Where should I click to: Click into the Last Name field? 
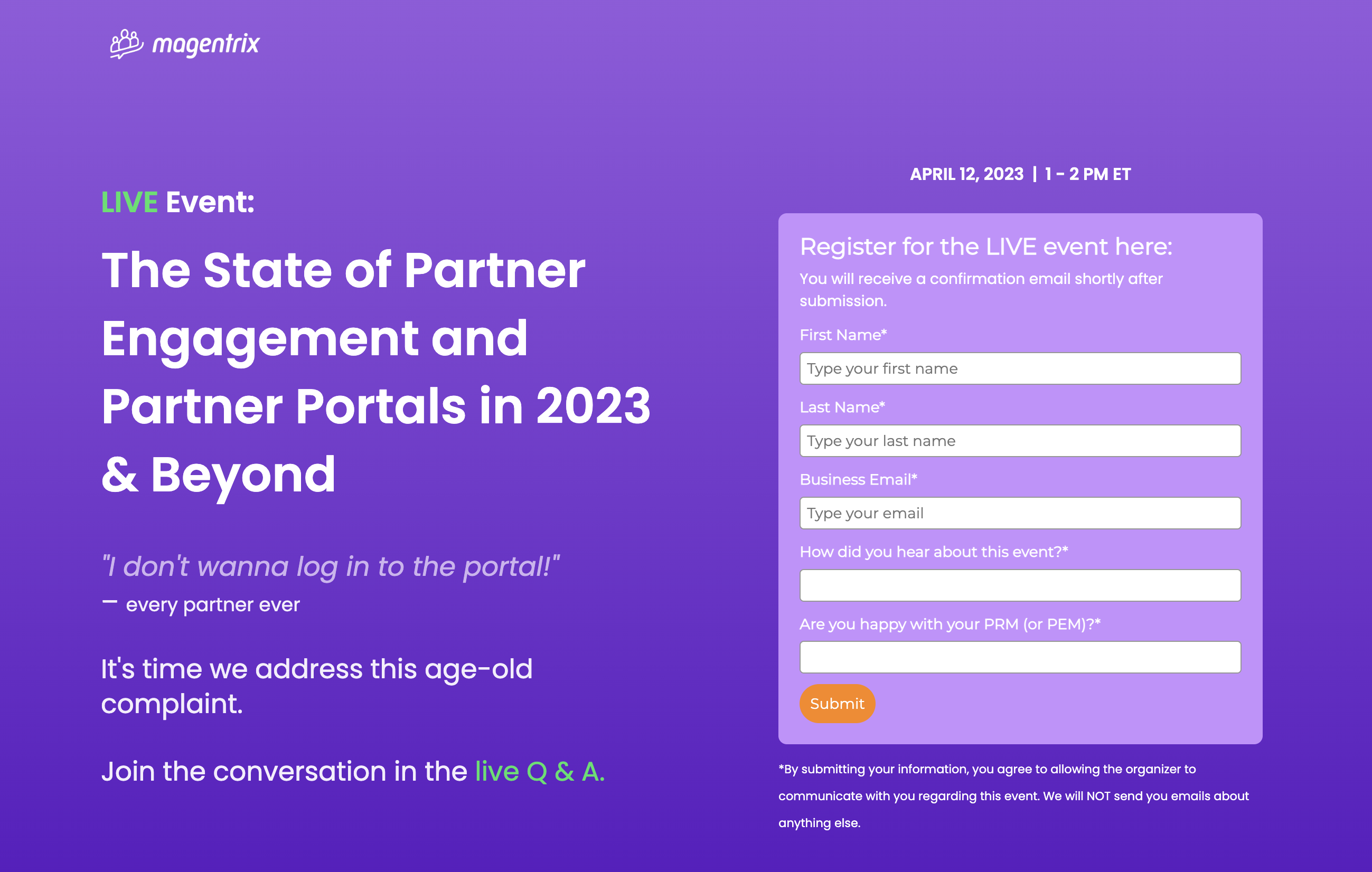(1020, 441)
